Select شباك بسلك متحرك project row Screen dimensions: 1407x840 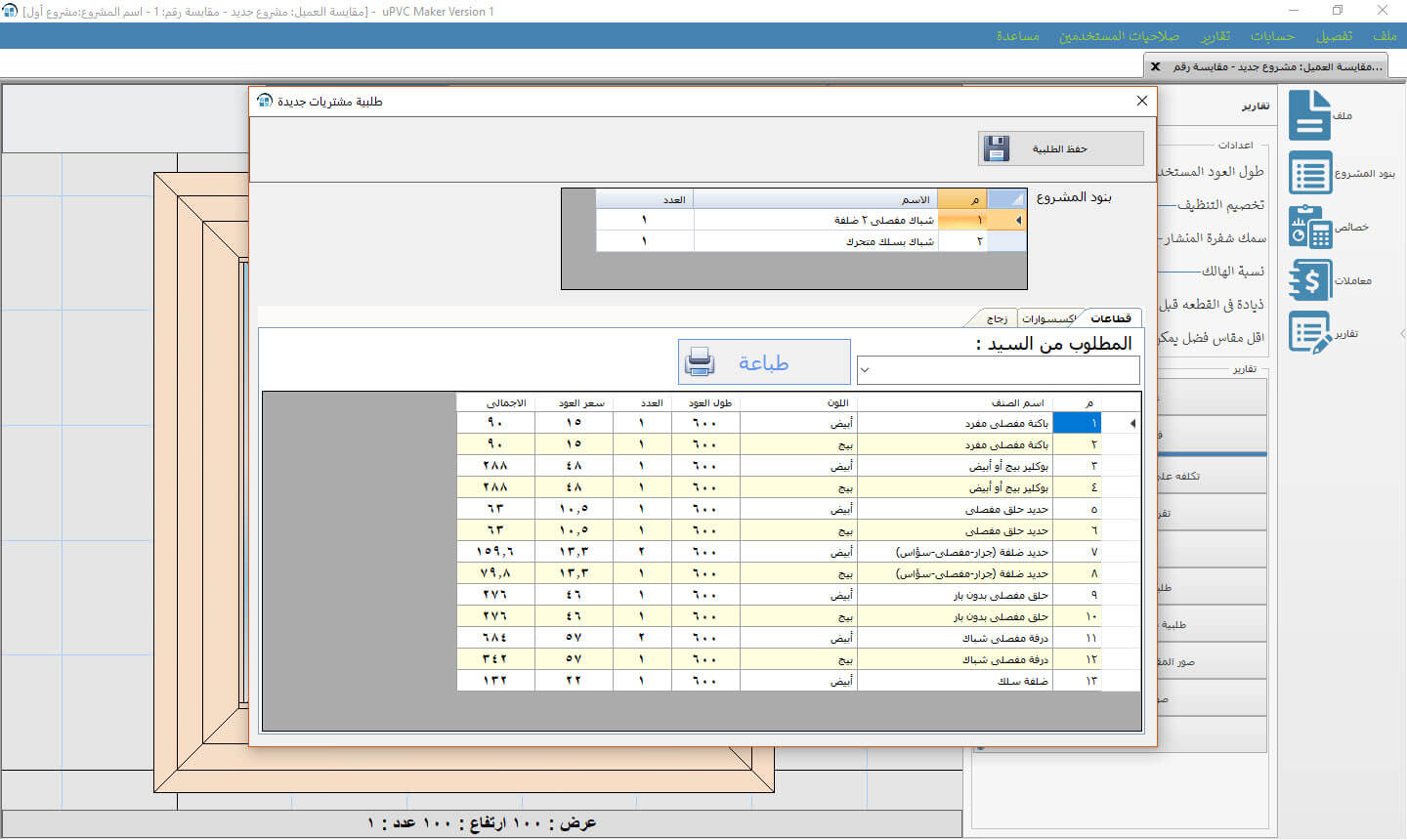coord(889,241)
